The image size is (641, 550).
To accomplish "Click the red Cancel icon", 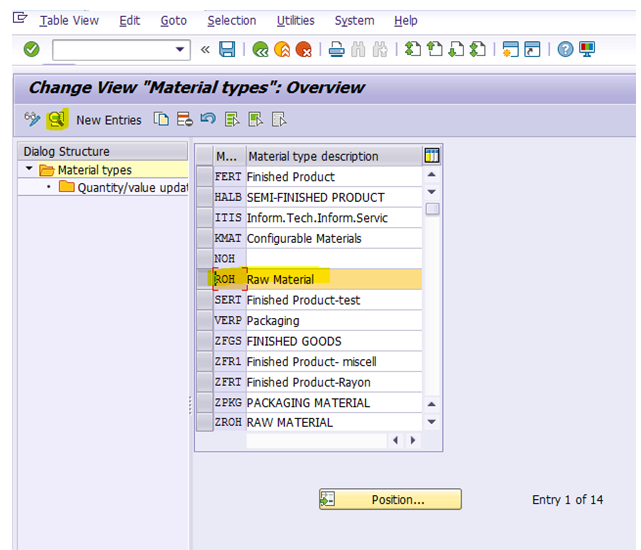I will point(304,49).
